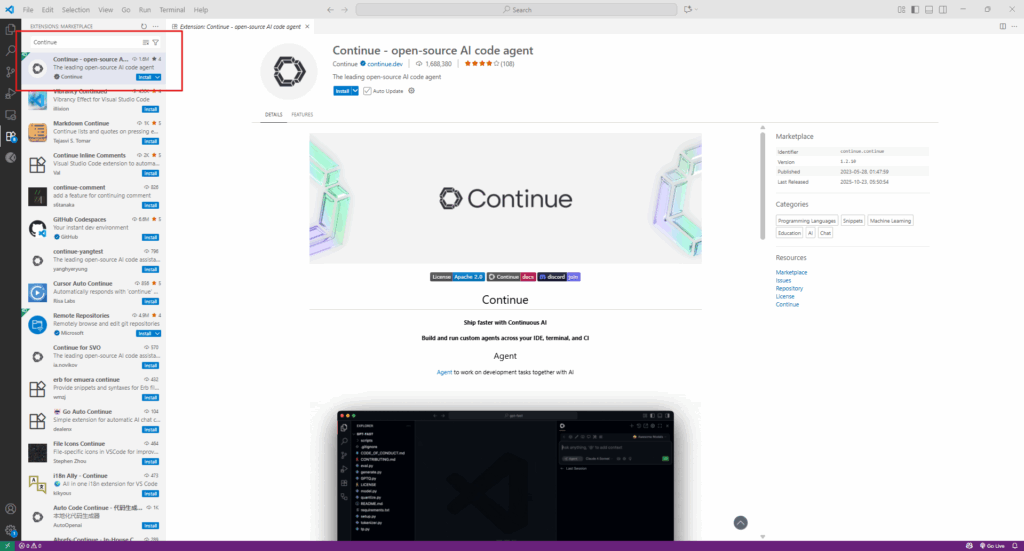Select the Extensions icon in activity bar

10,136
